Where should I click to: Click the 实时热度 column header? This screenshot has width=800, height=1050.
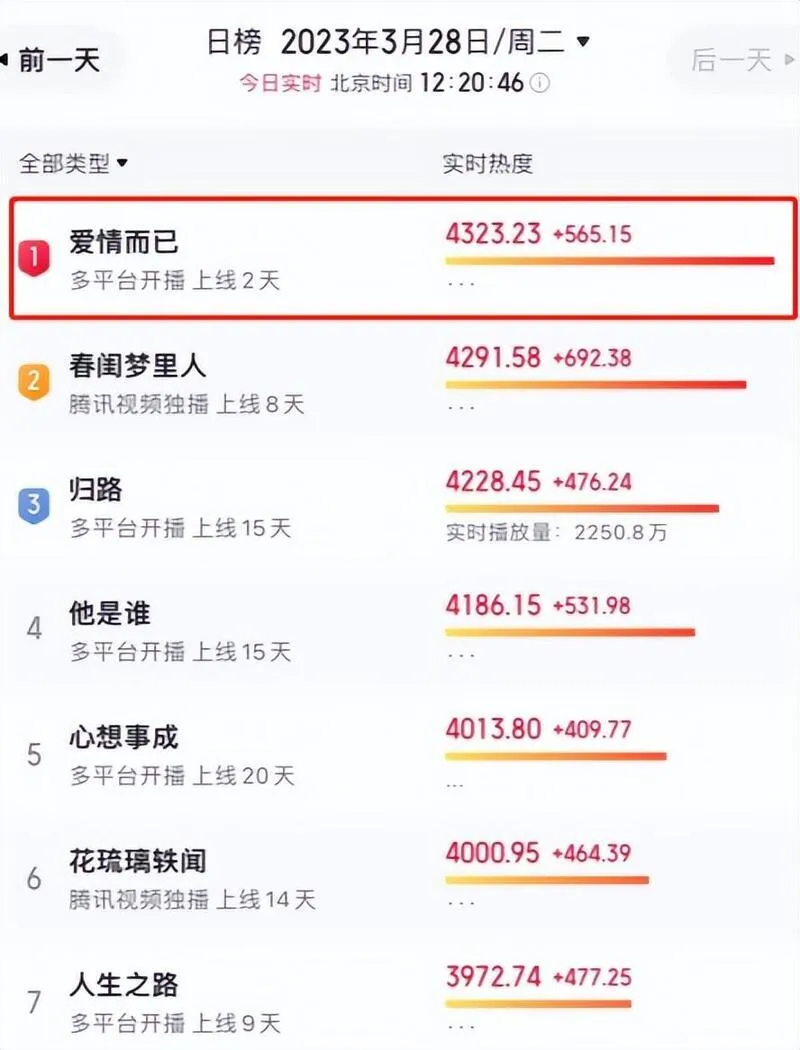pos(487,163)
